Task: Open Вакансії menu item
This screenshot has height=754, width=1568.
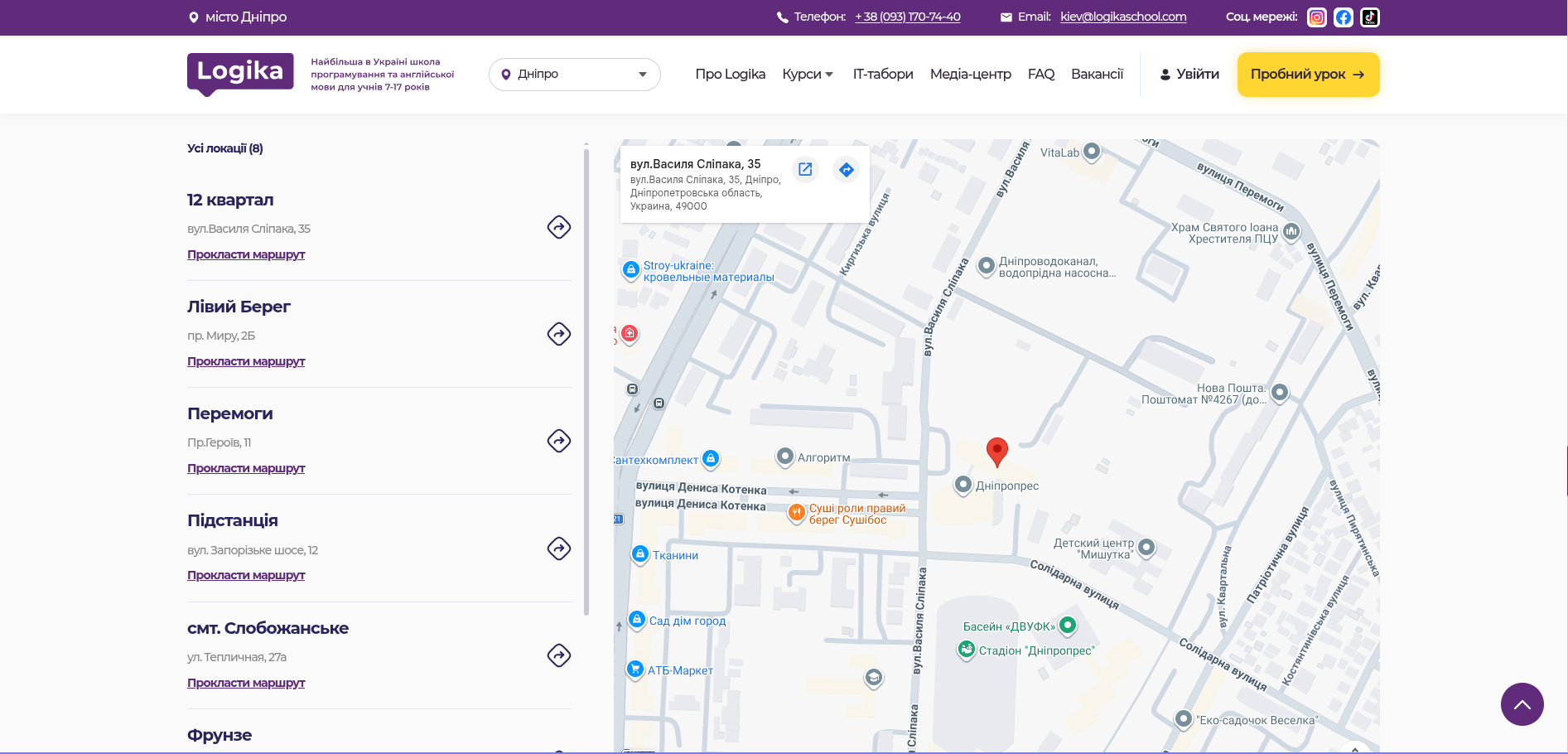Action: pos(1098,75)
